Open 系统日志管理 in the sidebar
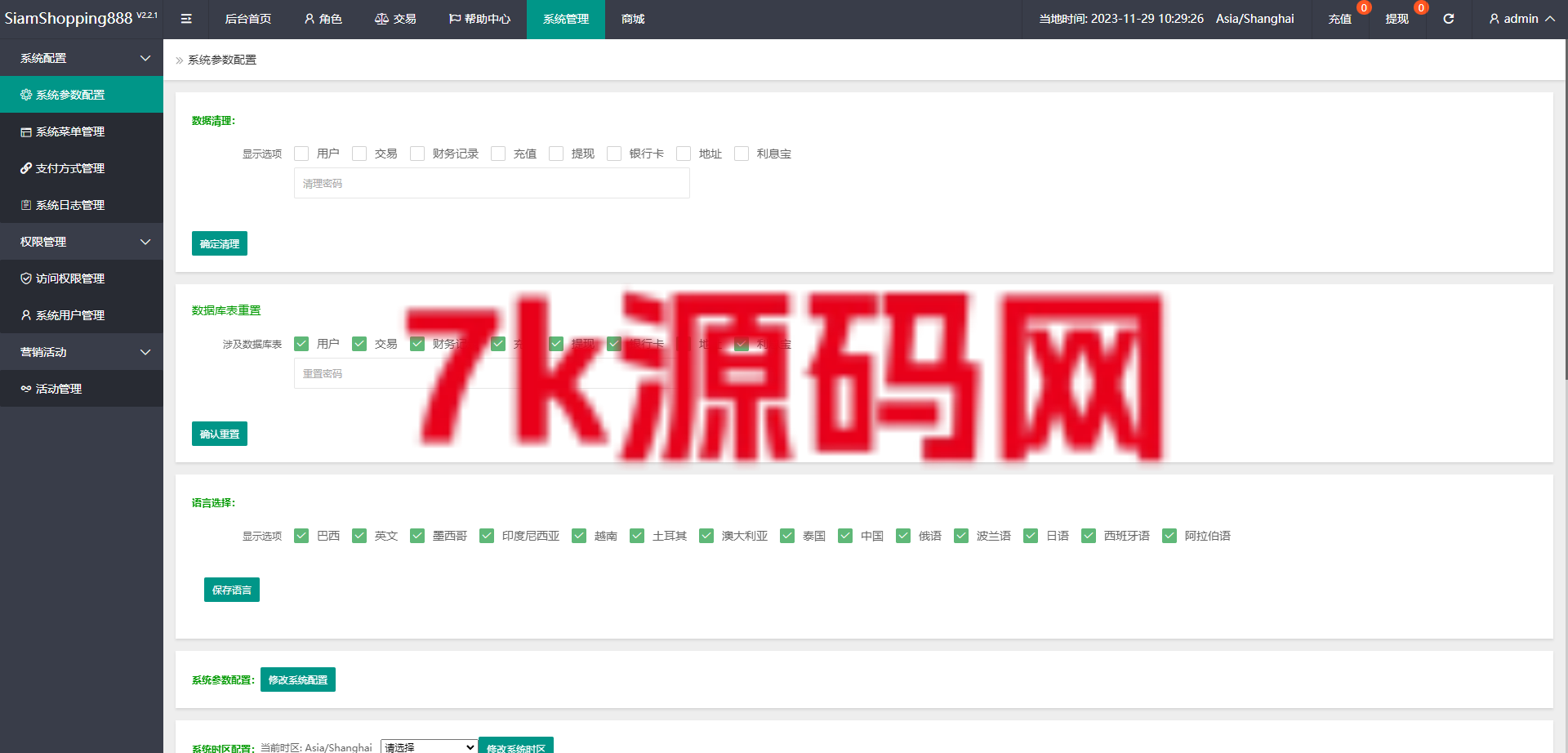The width and height of the screenshot is (1568, 753). coord(82,205)
